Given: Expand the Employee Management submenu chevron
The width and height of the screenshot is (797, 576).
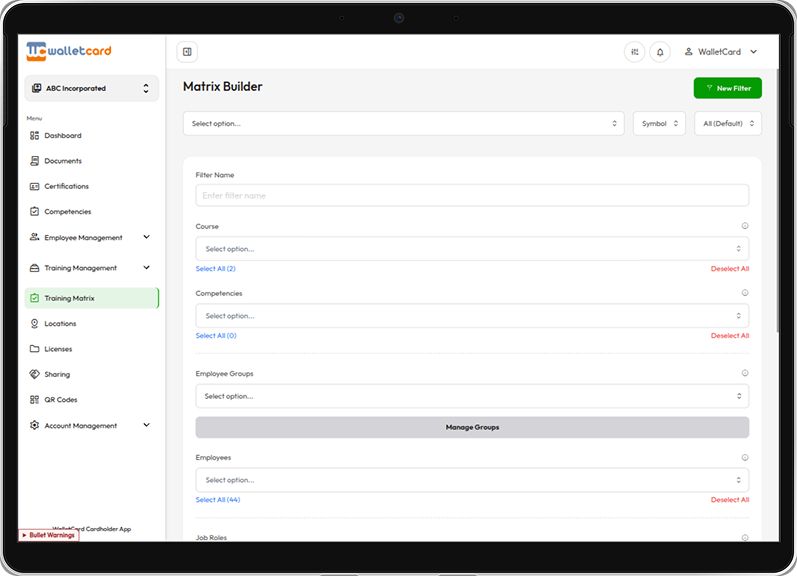Looking at the screenshot, I should [x=146, y=237].
